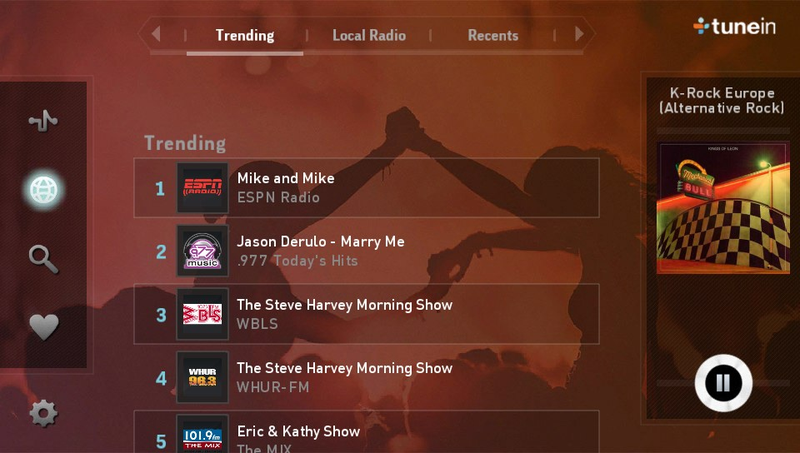
Task: Click rank number 3 in trending list
Action: 161,315
